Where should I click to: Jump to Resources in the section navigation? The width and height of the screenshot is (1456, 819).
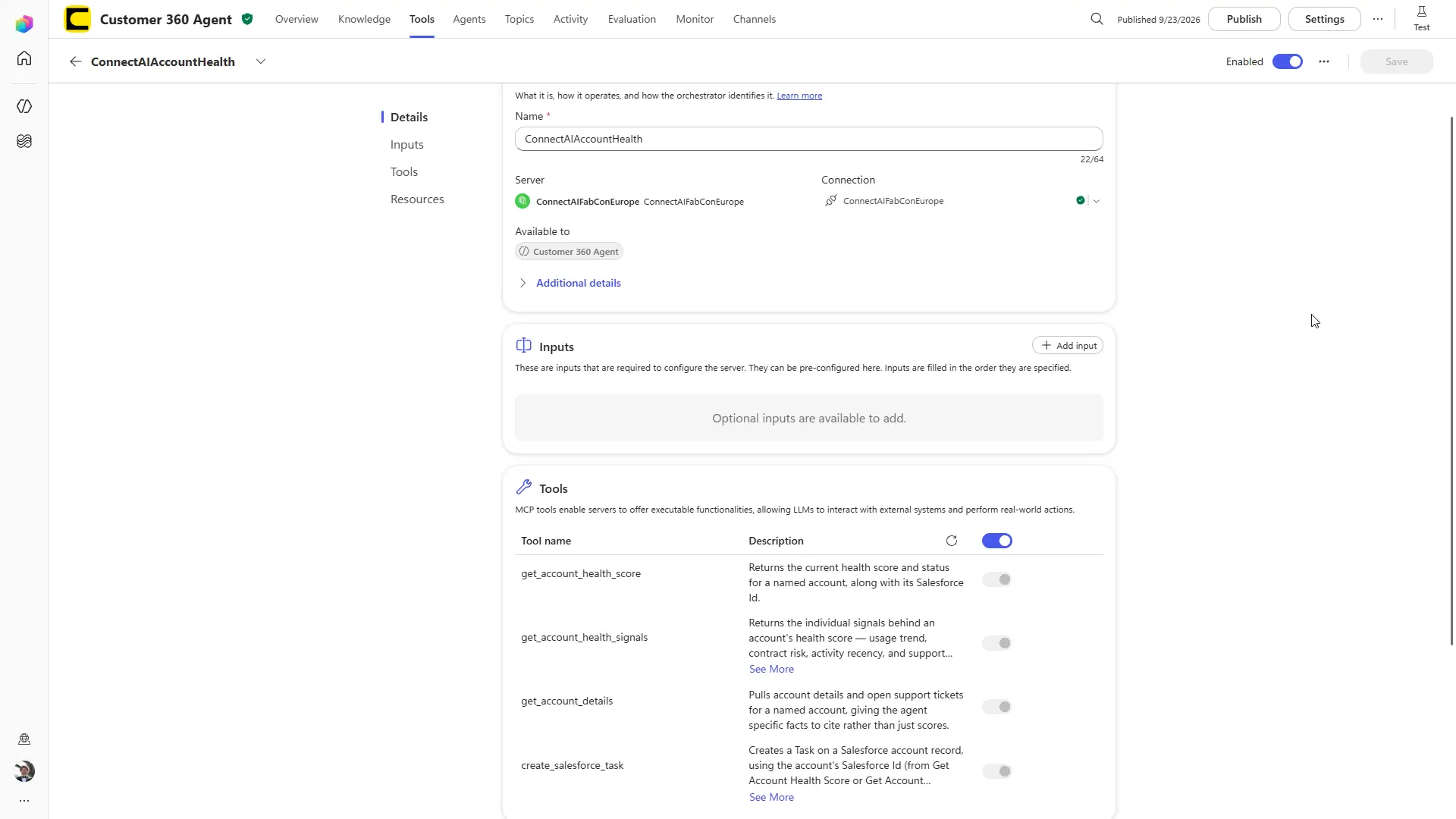pyautogui.click(x=417, y=199)
